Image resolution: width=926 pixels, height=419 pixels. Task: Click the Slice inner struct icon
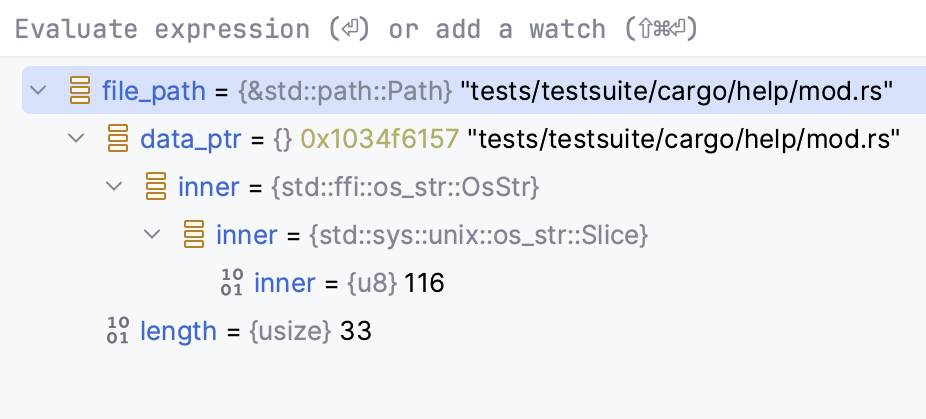(194, 235)
